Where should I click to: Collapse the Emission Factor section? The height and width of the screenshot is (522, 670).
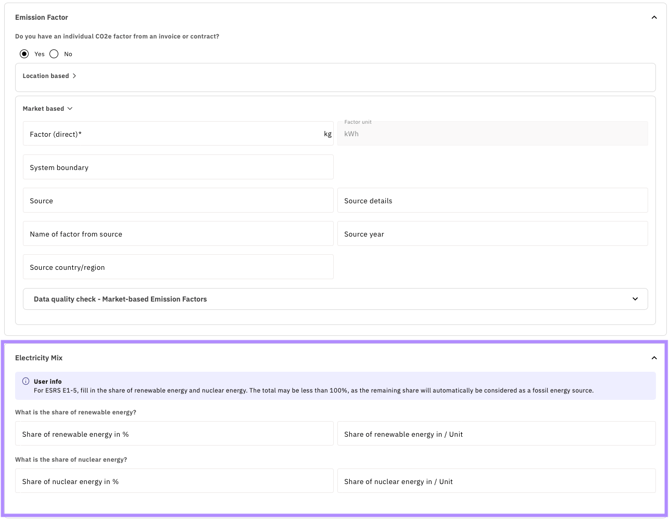point(654,18)
